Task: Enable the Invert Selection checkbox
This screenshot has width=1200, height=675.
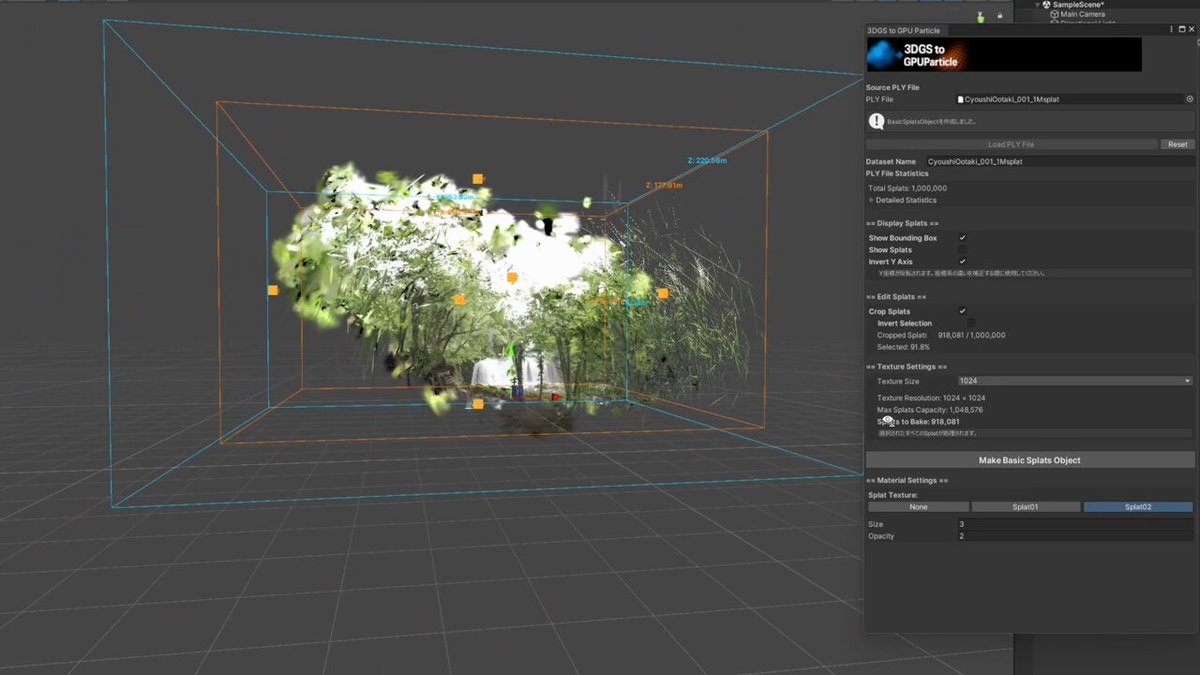Action: point(970,323)
